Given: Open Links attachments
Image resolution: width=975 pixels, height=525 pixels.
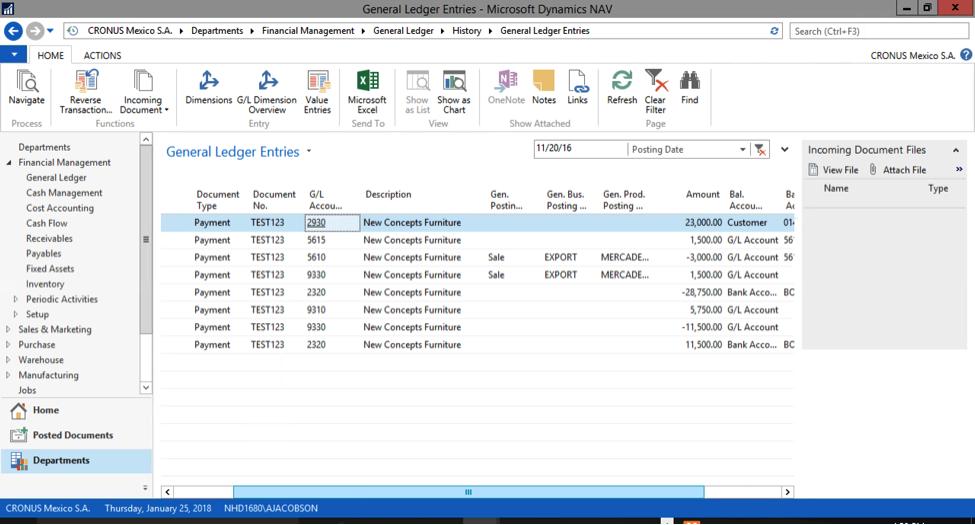Looking at the screenshot, I should [577, 87].
